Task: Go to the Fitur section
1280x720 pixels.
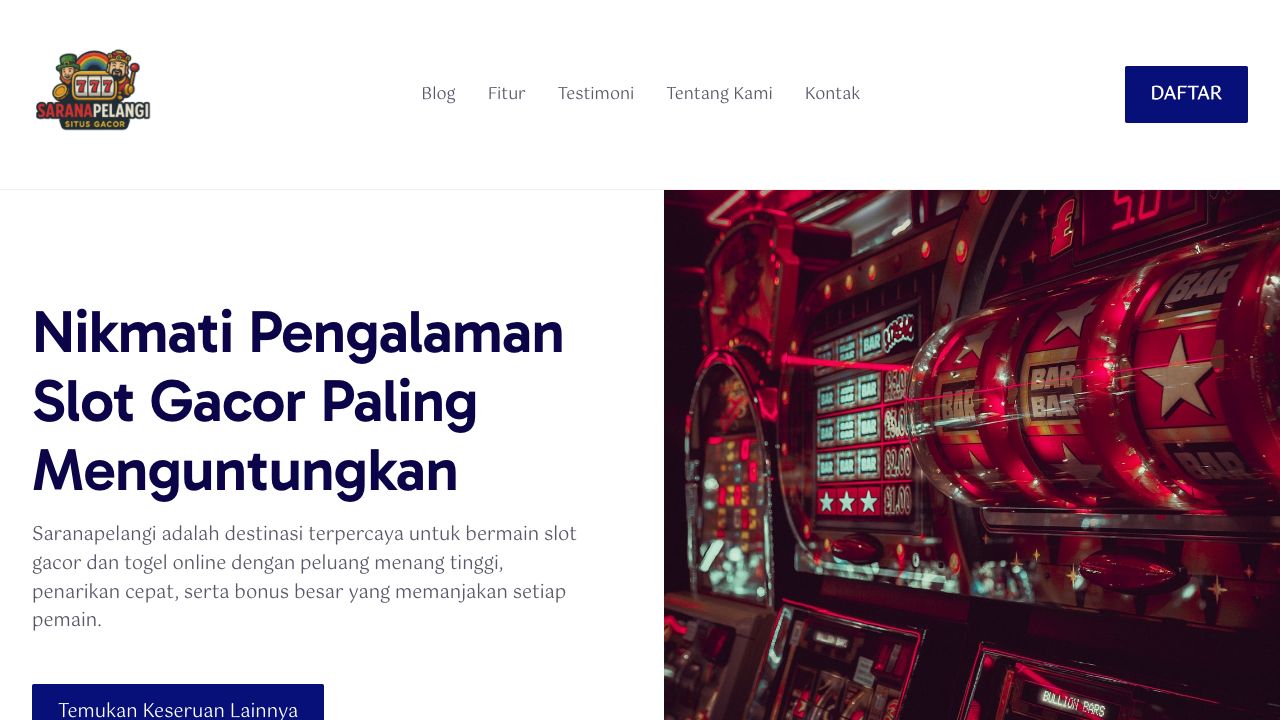Action: (506, 93)
